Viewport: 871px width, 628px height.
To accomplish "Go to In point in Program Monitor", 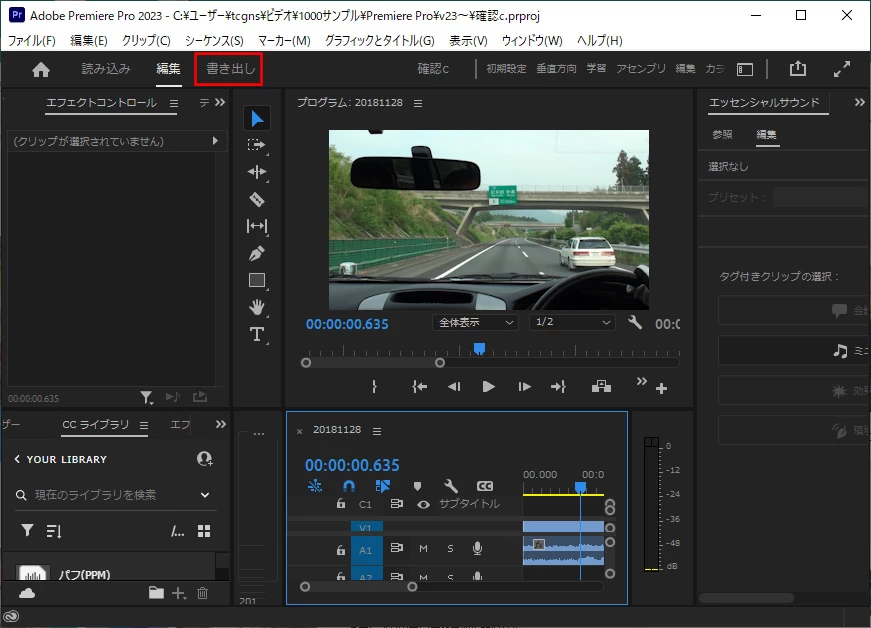I will 420,386.
